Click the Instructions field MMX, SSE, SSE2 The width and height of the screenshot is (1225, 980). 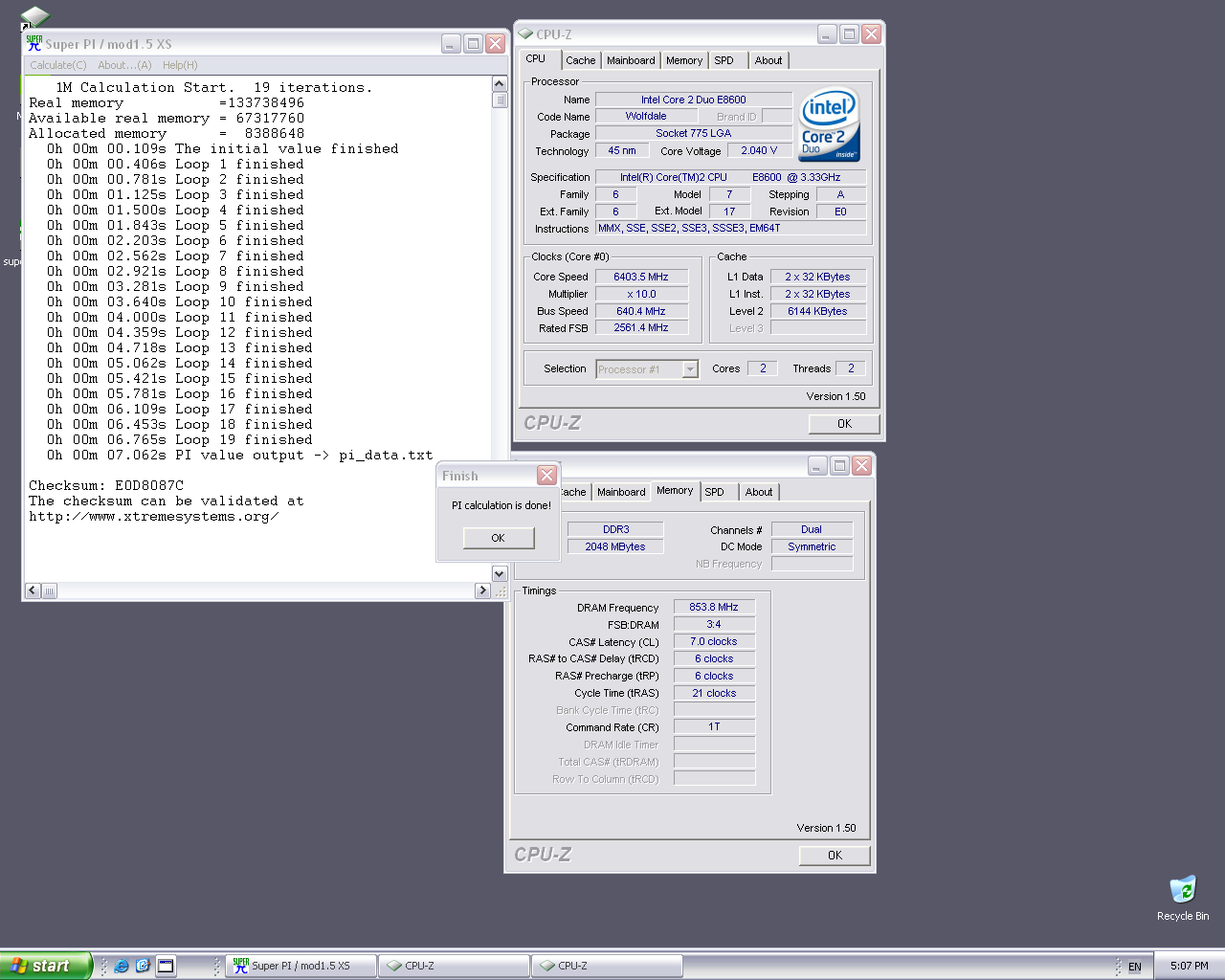click(731, 228)
